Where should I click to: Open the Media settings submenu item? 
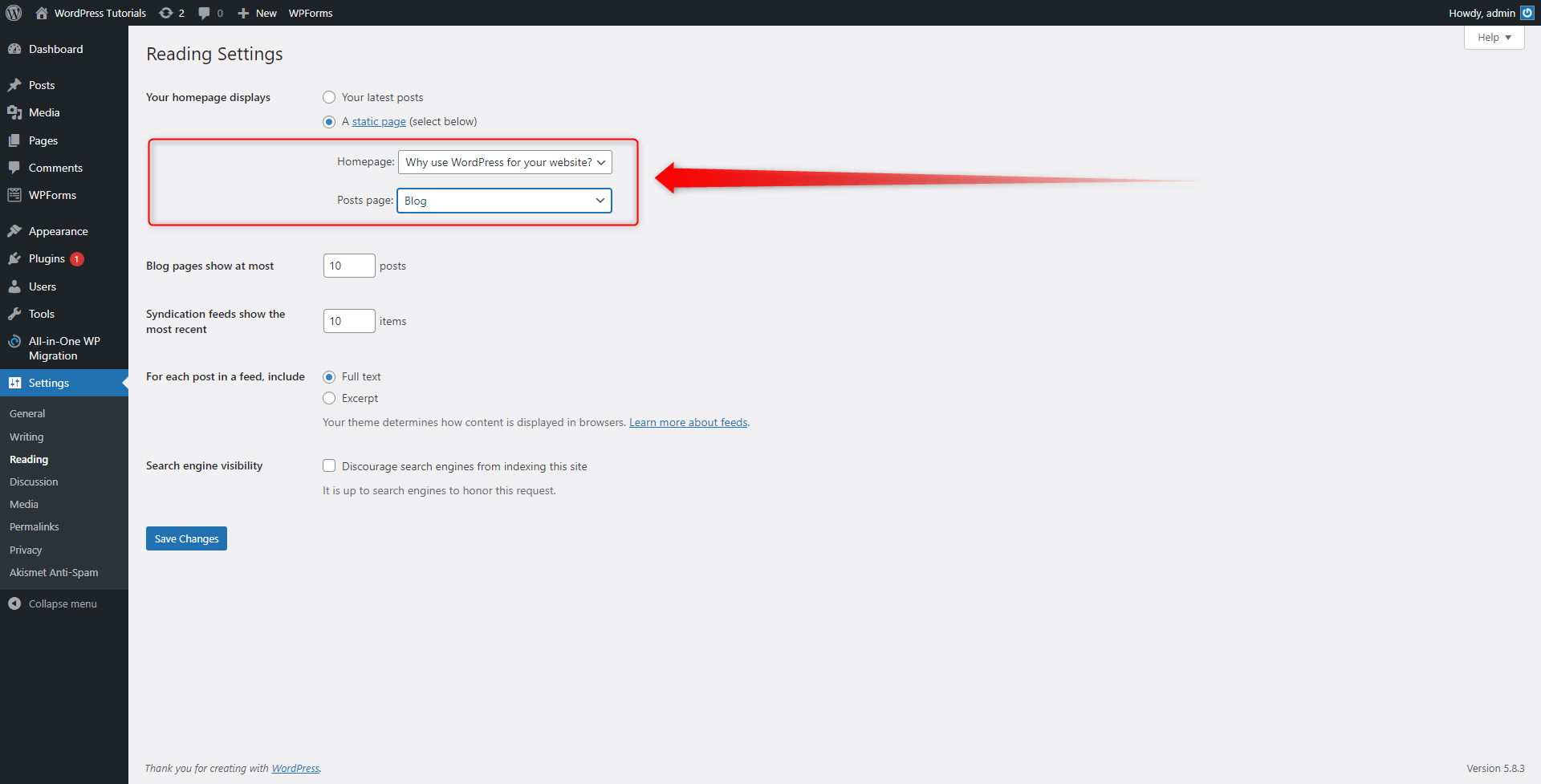click(24, 504)
